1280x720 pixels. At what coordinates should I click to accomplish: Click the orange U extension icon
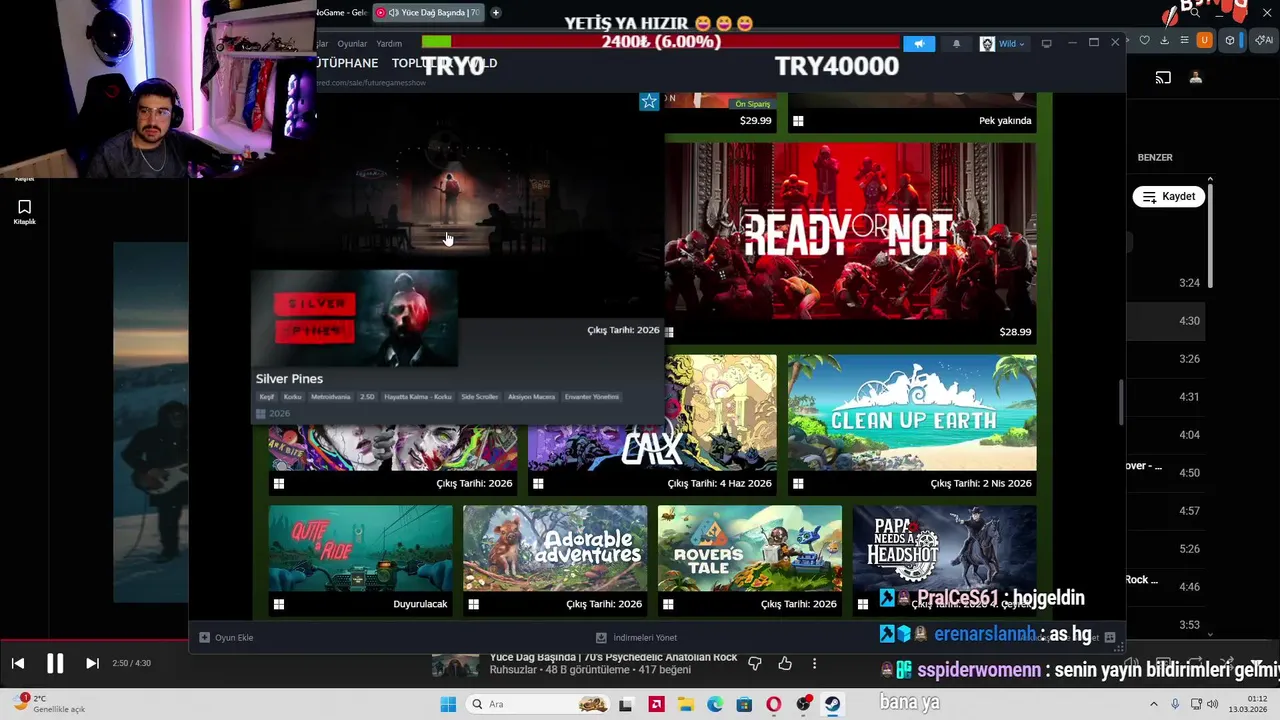click(x=1205, y=40)
